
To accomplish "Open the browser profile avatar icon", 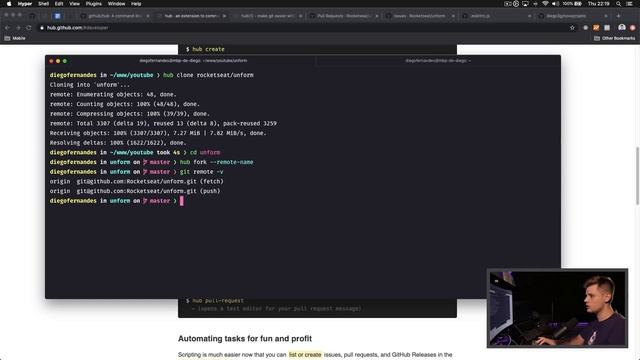I will (x=622, y=27).
